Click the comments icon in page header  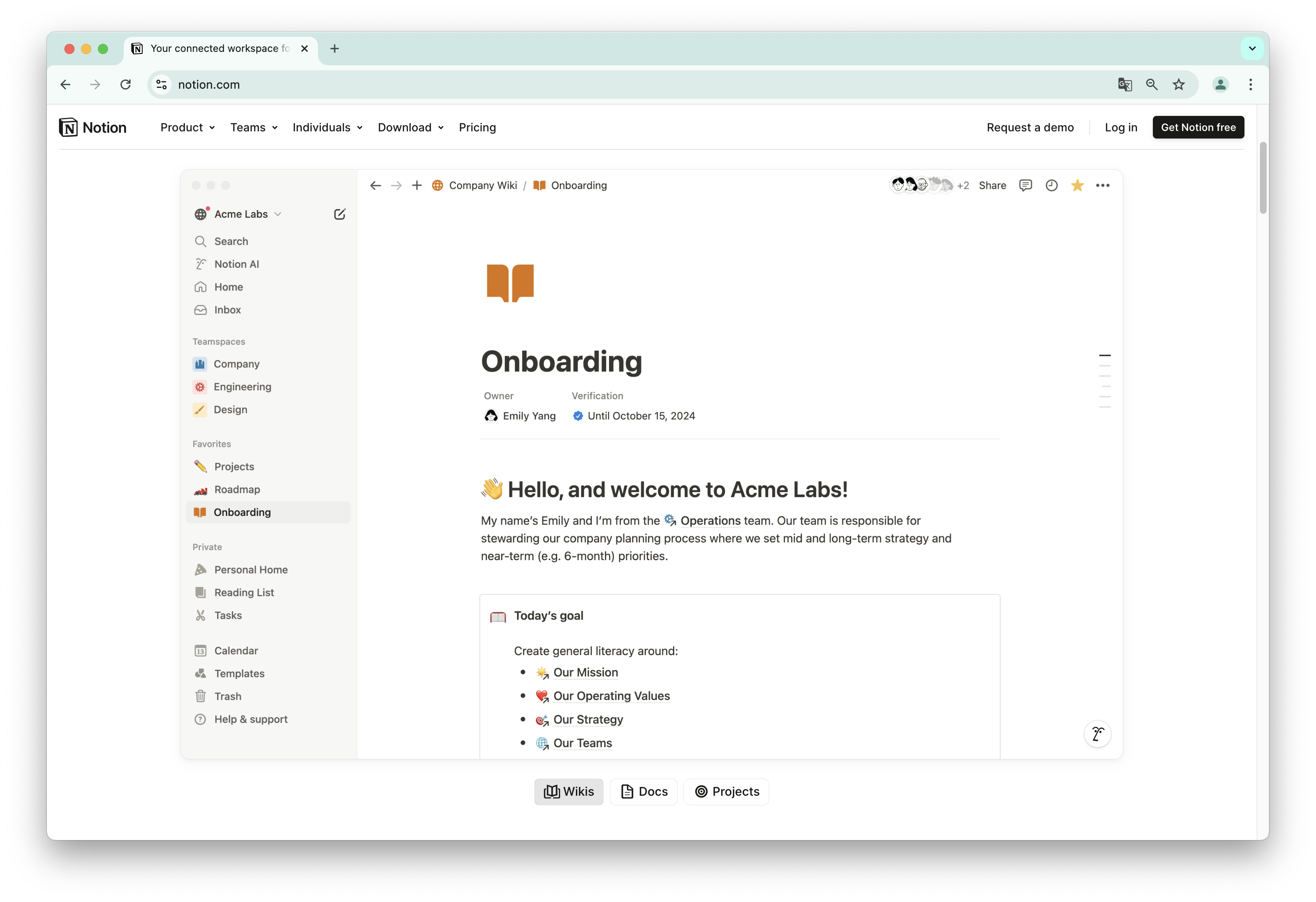[1025, 185]
